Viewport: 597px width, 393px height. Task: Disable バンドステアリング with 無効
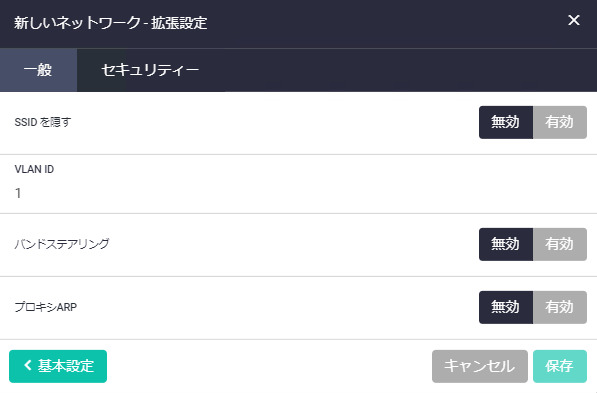[506, 244]
